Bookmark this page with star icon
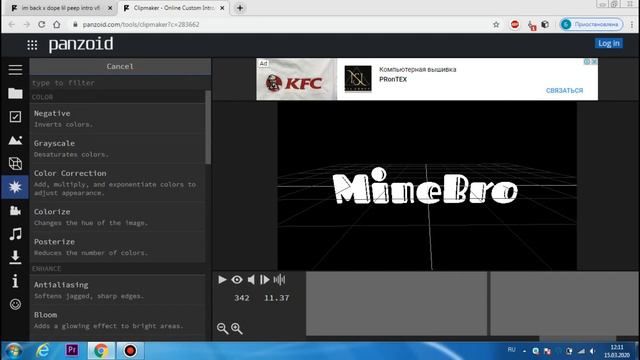Image resolution: width=640 pixels, height=360 pixels. 496,24
